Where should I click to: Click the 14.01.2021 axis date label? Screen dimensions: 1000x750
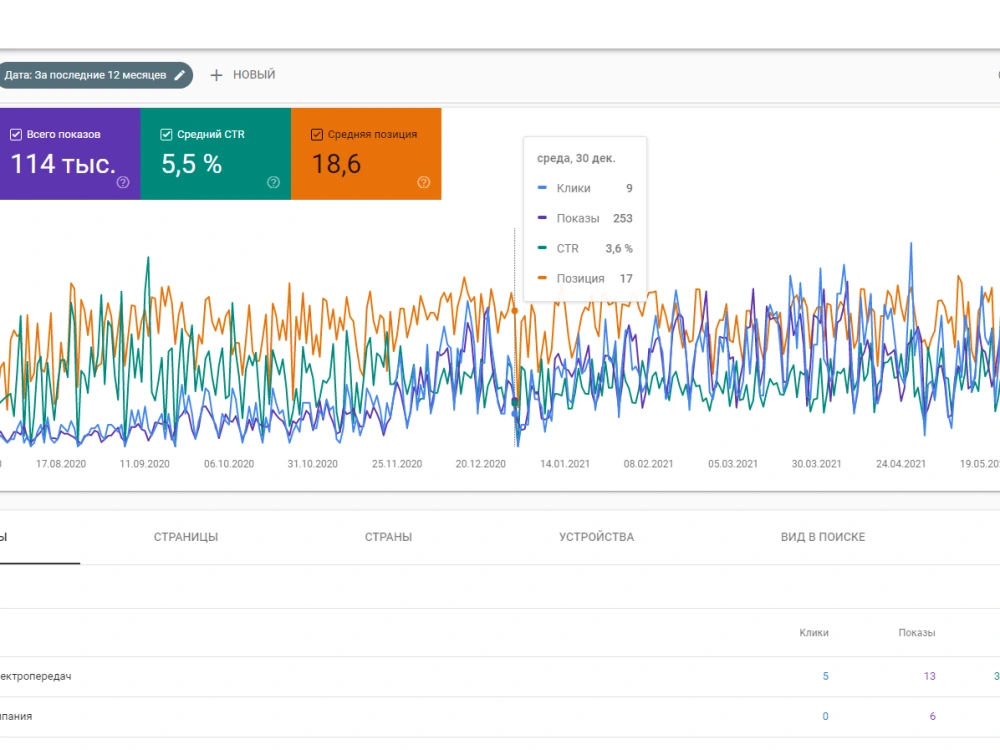point(565,464)
